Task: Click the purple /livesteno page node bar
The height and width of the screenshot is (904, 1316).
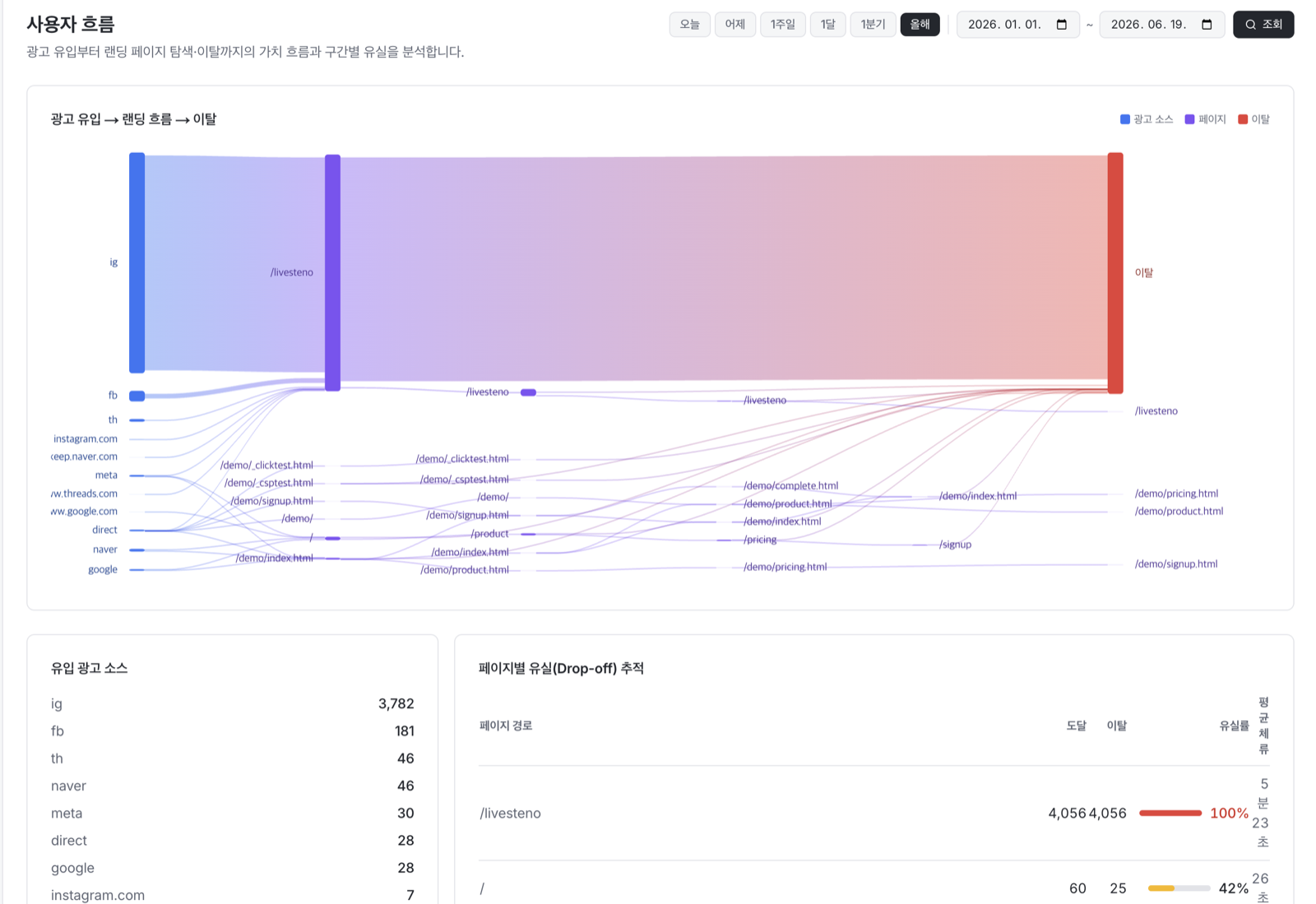Action: [x=332, y=272]
